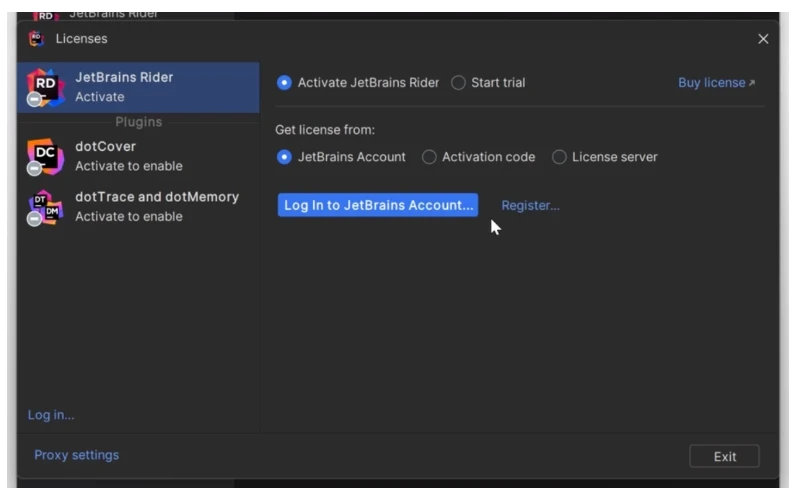Image resolution: width=791 pixels, height=496 pixels.
Task: Click the 'Activate' status under JetBrains Rider
Action: [100, 97]
